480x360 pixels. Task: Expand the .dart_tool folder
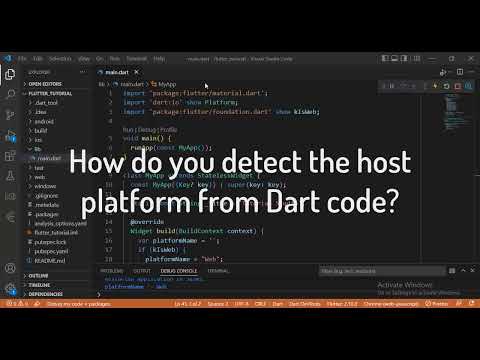(46, 103)
